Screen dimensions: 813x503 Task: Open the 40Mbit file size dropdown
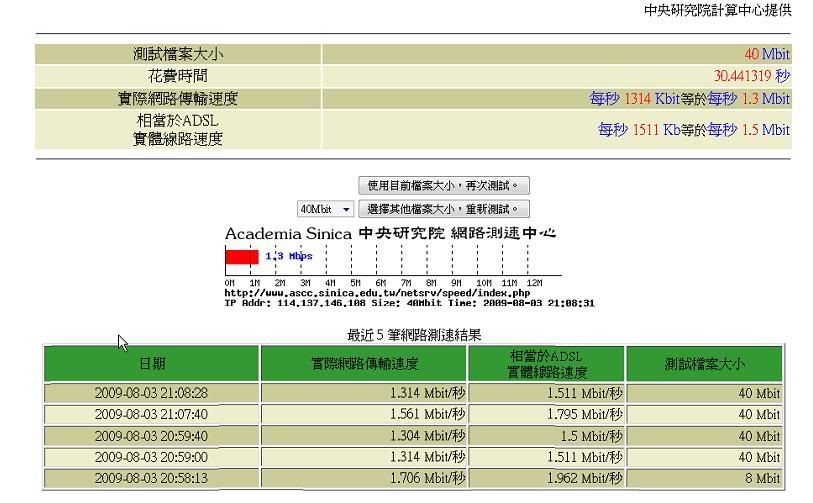click(x=326, y=209)
